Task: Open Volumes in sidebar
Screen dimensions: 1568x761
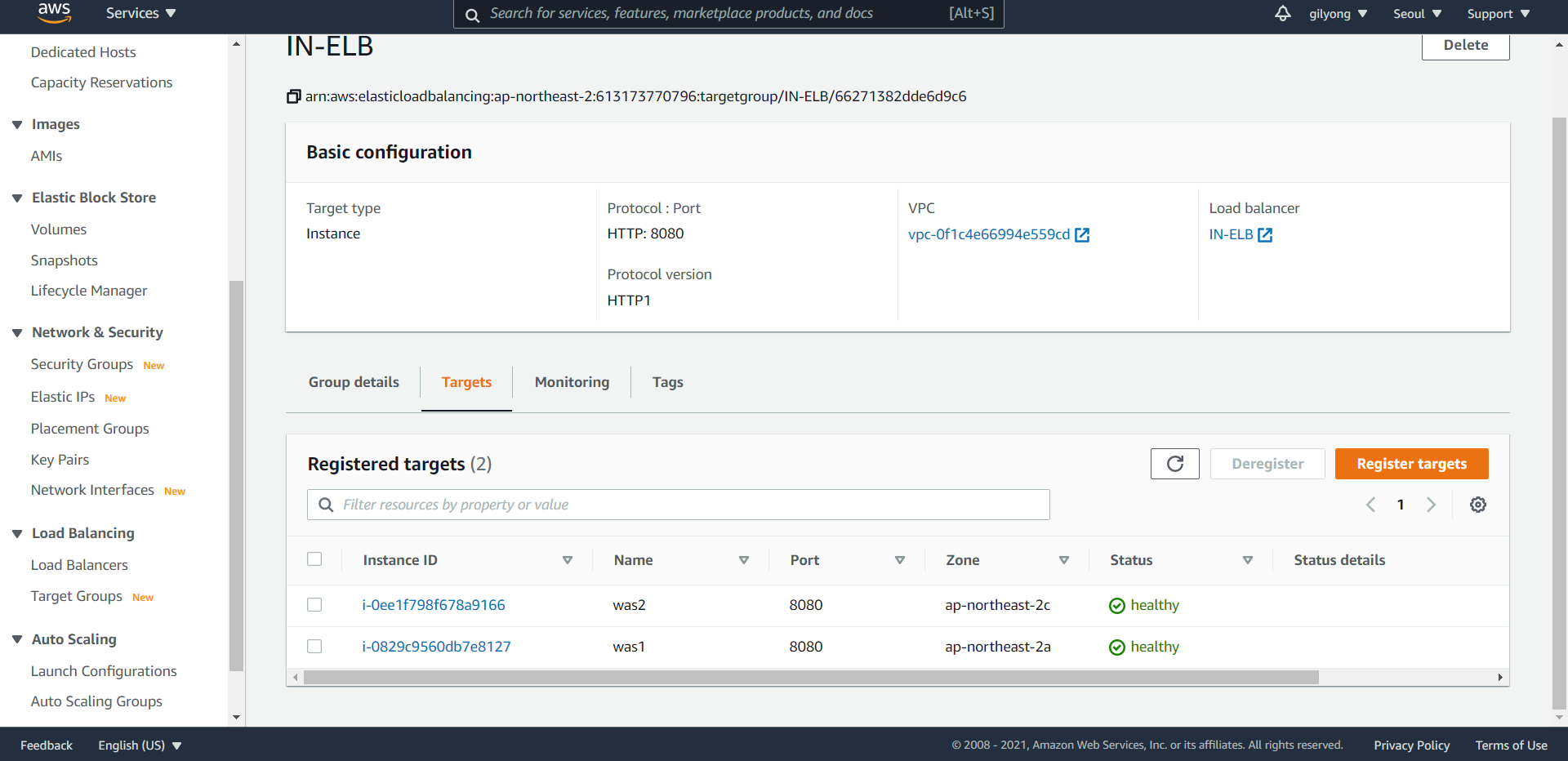Action: [x=59, y=229]
